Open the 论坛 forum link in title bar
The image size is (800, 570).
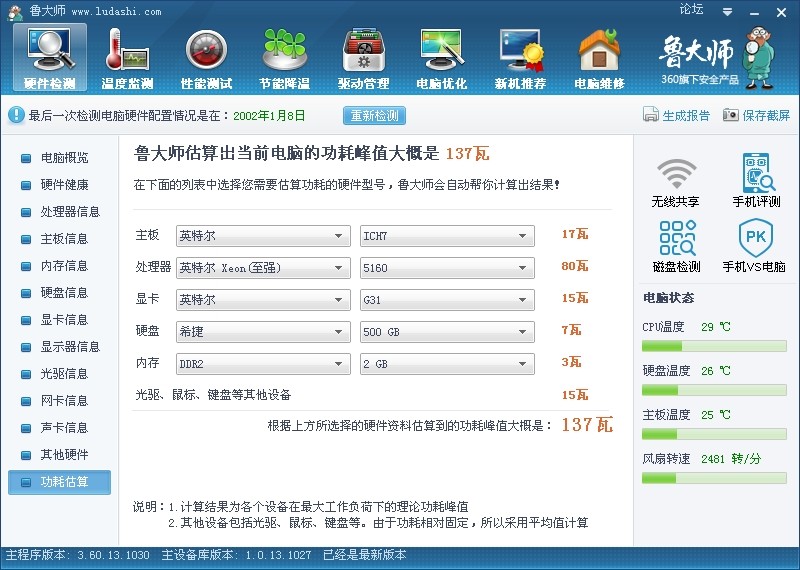[x=691, y=9]
